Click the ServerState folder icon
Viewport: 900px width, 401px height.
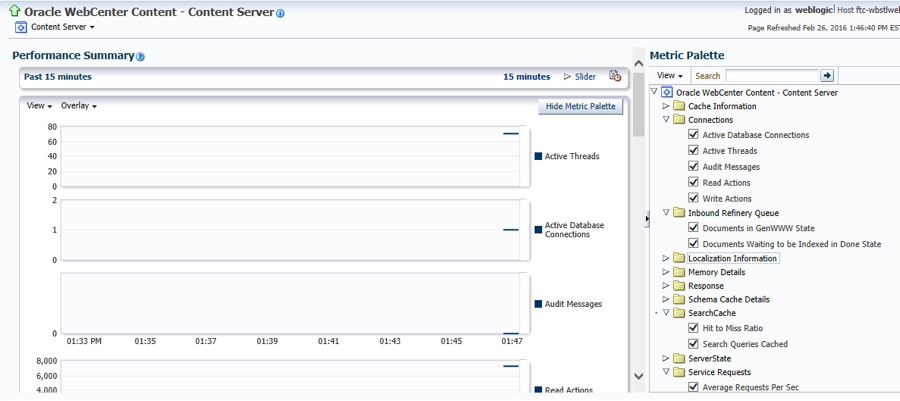coord(679,359)
